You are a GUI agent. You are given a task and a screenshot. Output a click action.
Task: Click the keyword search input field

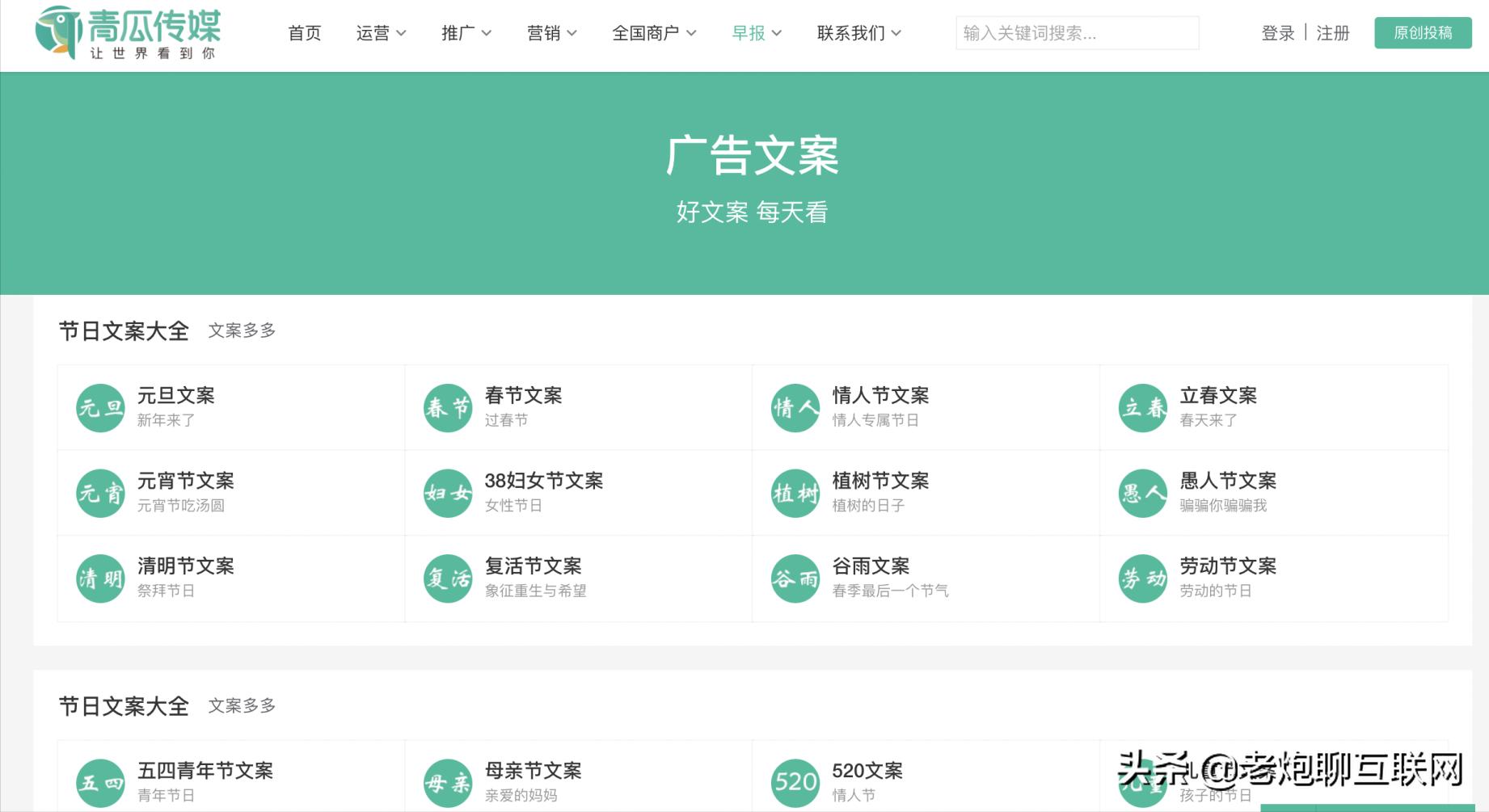1078,33
